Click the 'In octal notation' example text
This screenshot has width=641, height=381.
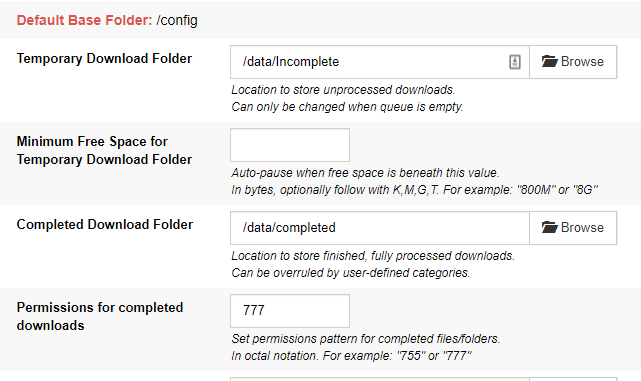coord(351,356)
